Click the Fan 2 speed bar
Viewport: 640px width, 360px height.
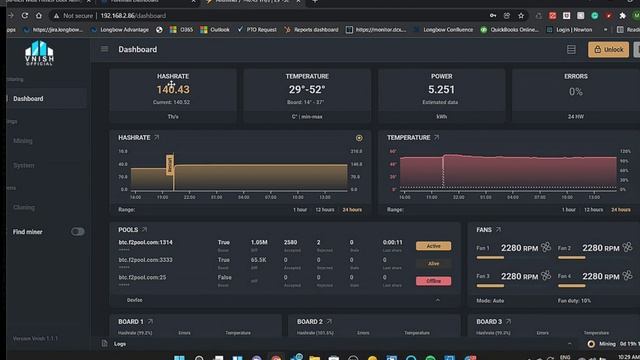tap(572, 258)
